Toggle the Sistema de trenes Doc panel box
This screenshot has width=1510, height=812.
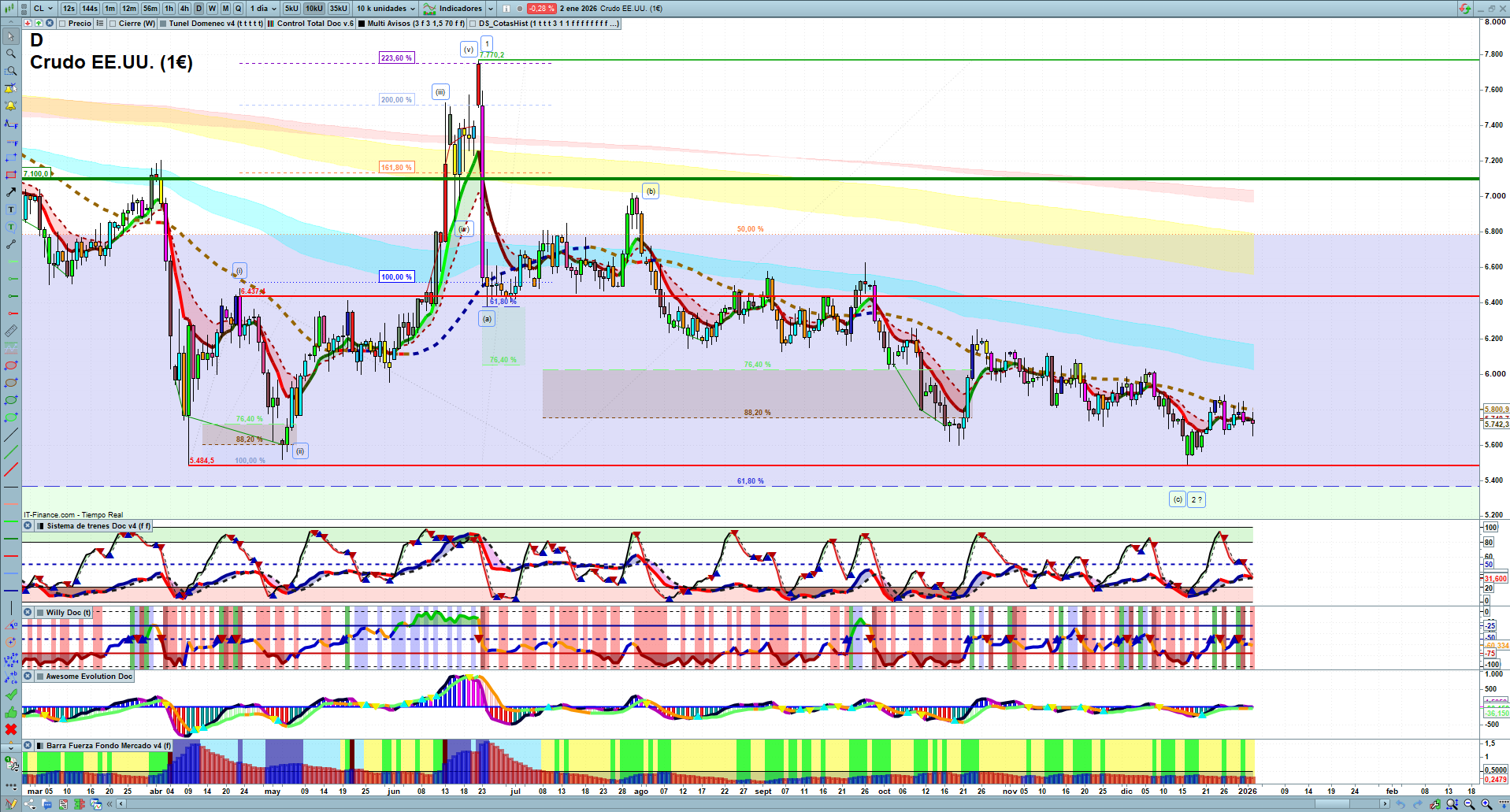[41, 526]
